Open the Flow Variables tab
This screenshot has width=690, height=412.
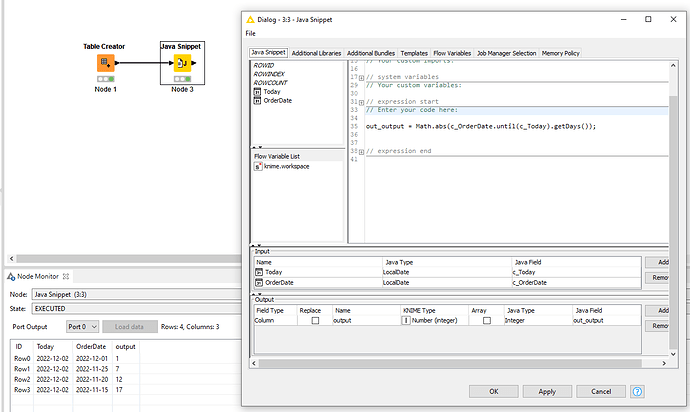[x=452, y=53]
